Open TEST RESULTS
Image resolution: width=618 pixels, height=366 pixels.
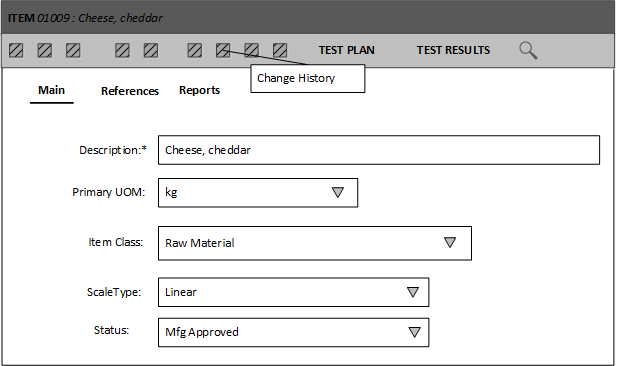(x=453, y=50)
